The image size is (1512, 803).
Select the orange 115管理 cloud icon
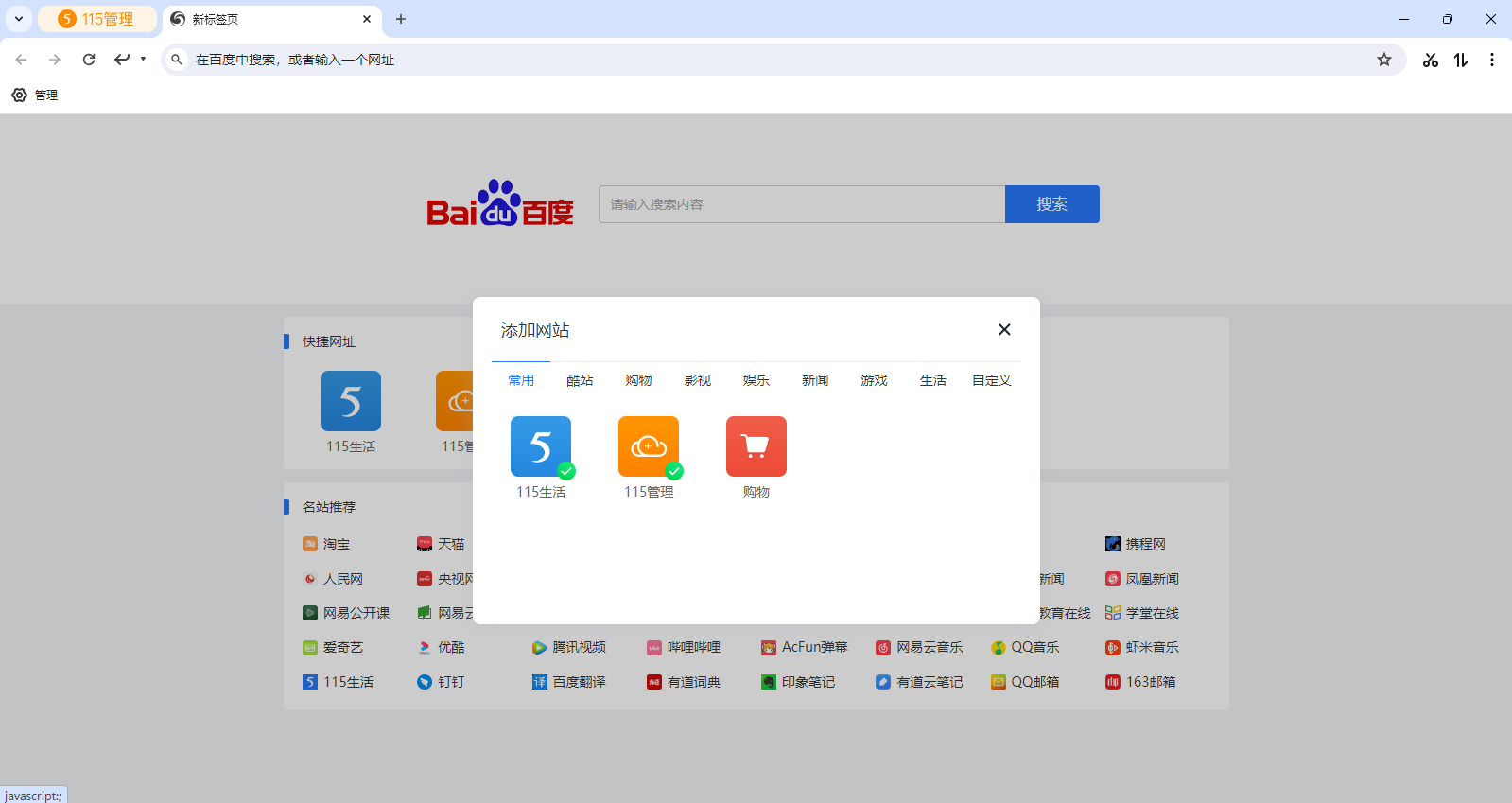pyautogui.click(x=648, y=446)
